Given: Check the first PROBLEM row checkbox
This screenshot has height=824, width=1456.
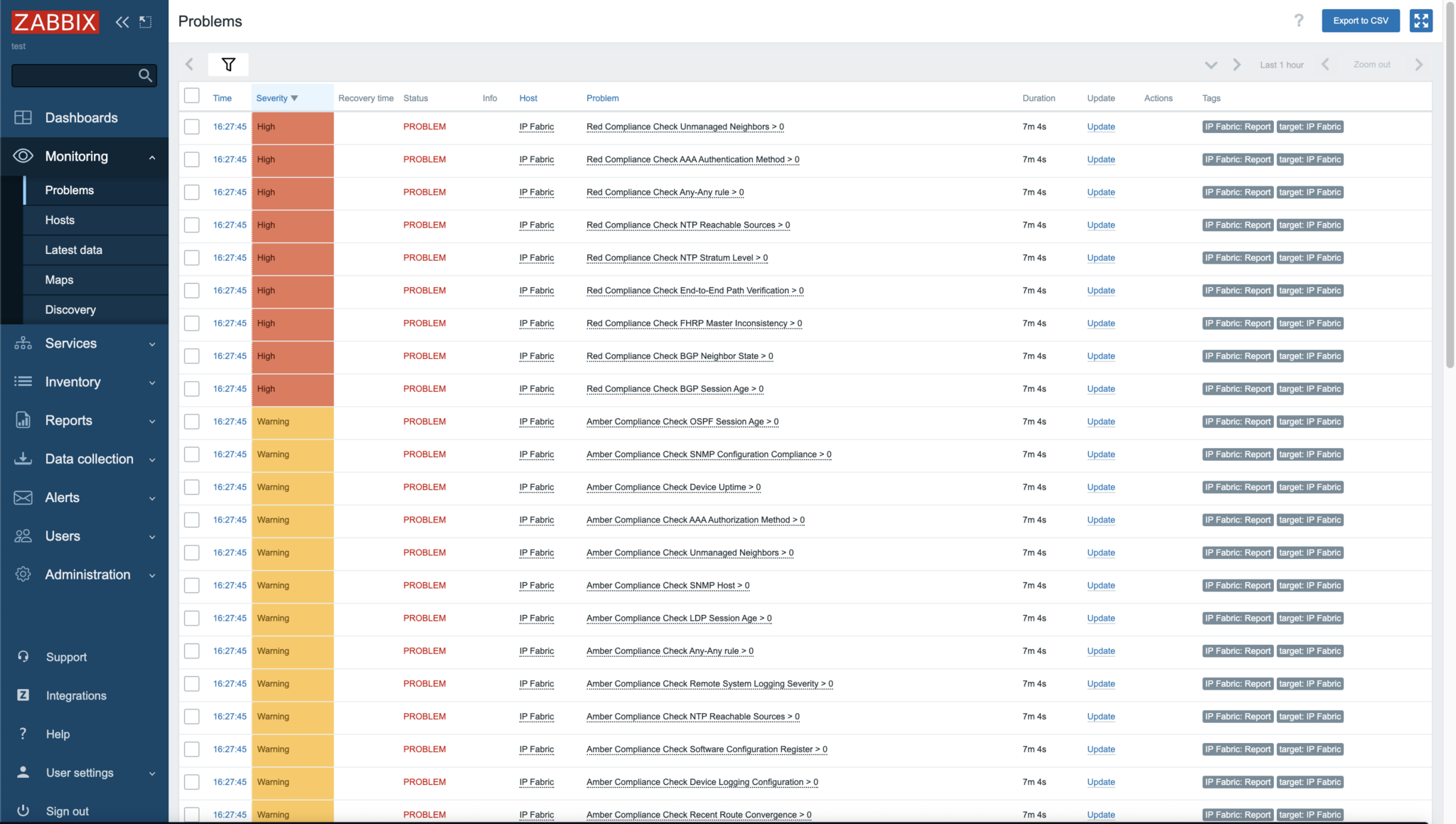Looking at the screenshot, I should [x=191, y=126].
